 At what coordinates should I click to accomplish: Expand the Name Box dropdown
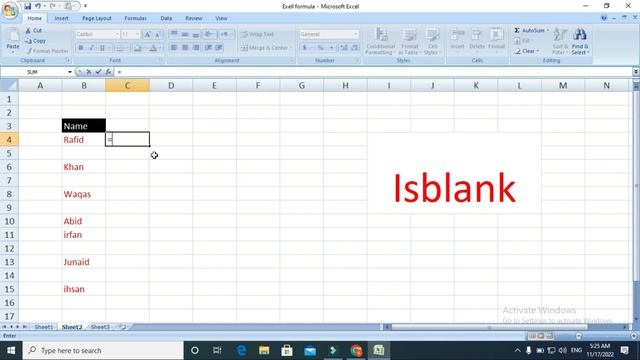point(70,72)
